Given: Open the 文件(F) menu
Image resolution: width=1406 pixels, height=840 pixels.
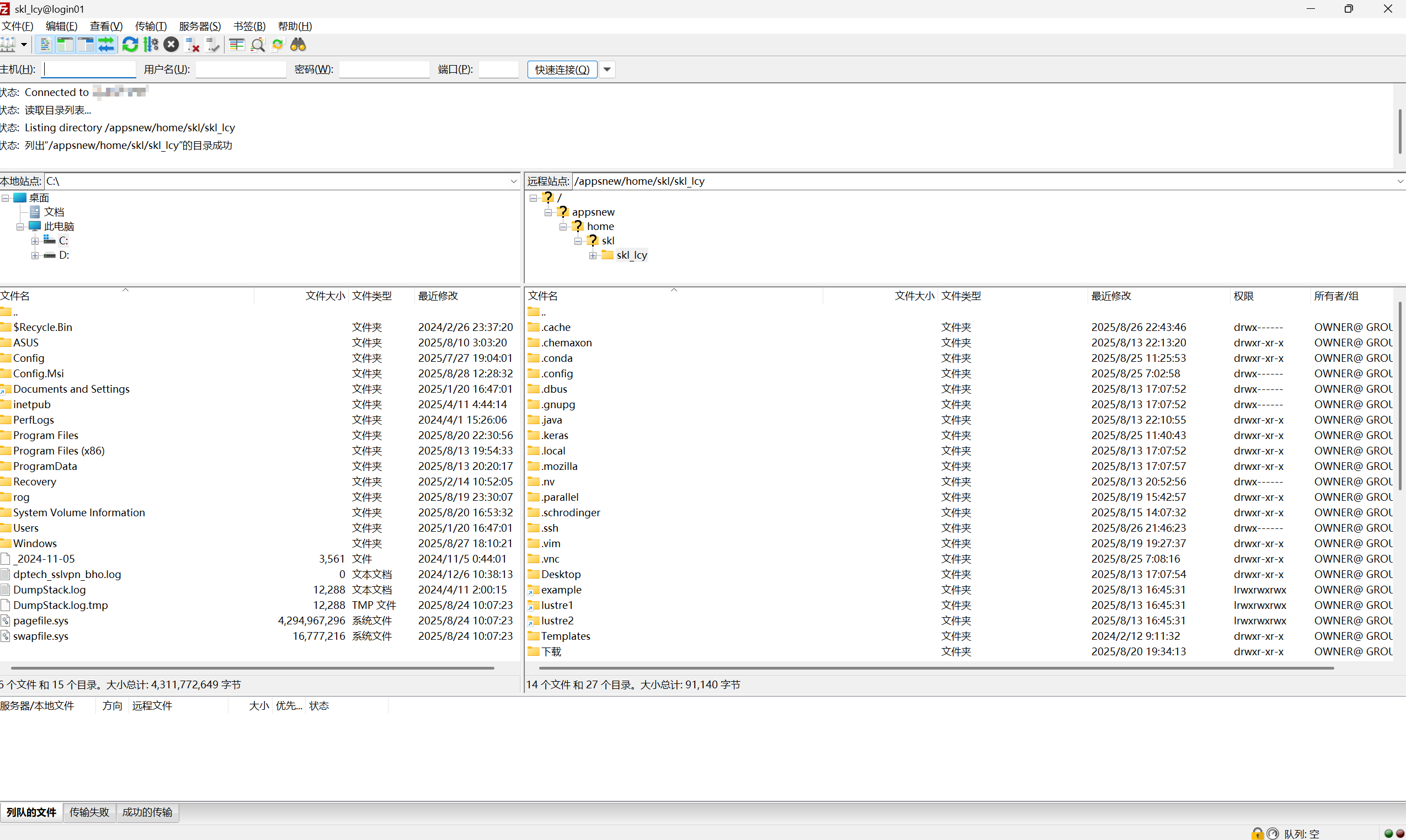Looking at the screenshot, I should (17, 26).
